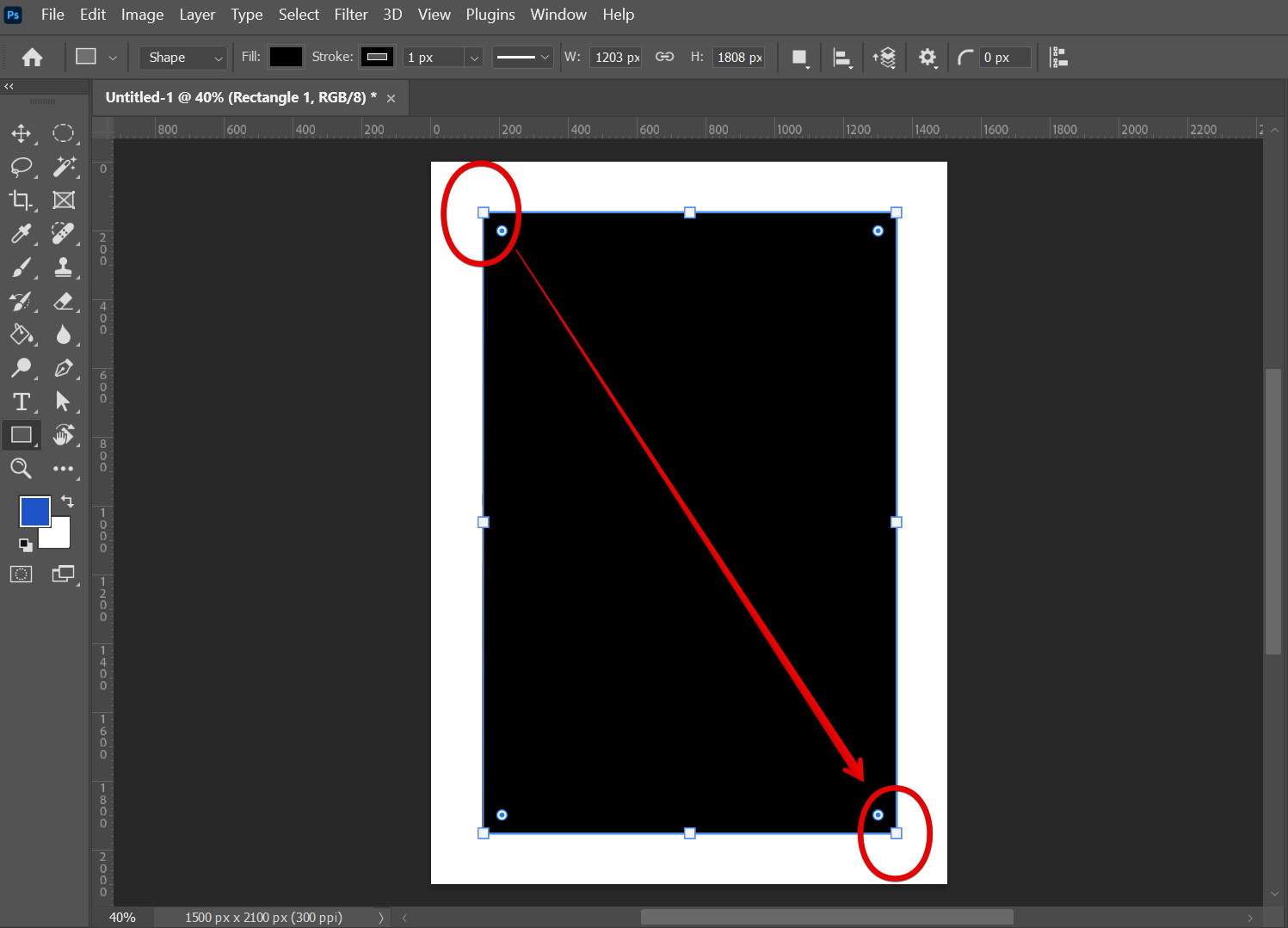The width and height of the screenshot is (1288, 928).
Task: Select the Eraser tool
Action: coord(63,301)
